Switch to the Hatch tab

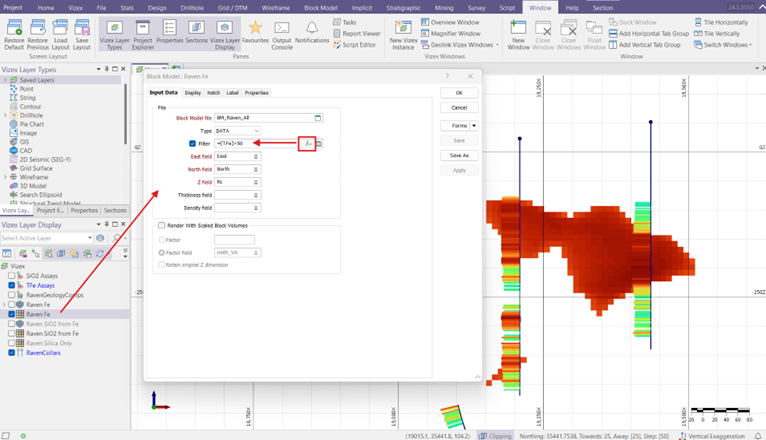click(213, 93)
